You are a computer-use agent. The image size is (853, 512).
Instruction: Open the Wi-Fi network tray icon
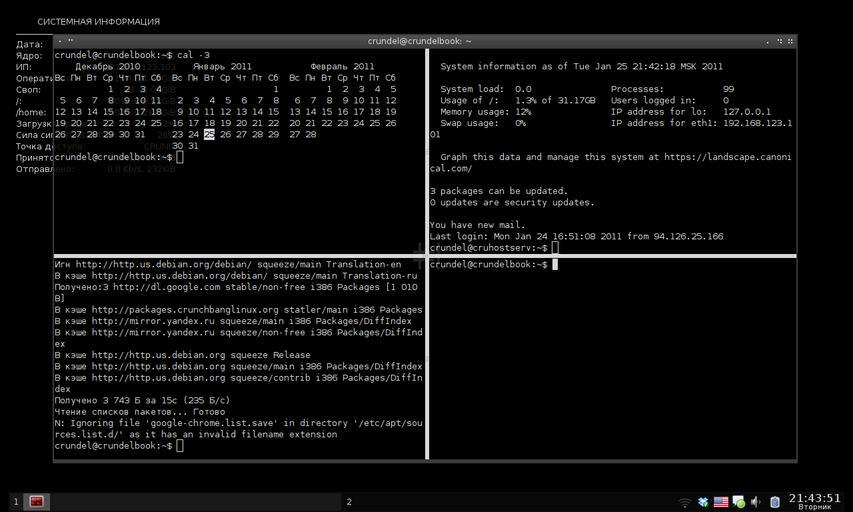point(685,502)
